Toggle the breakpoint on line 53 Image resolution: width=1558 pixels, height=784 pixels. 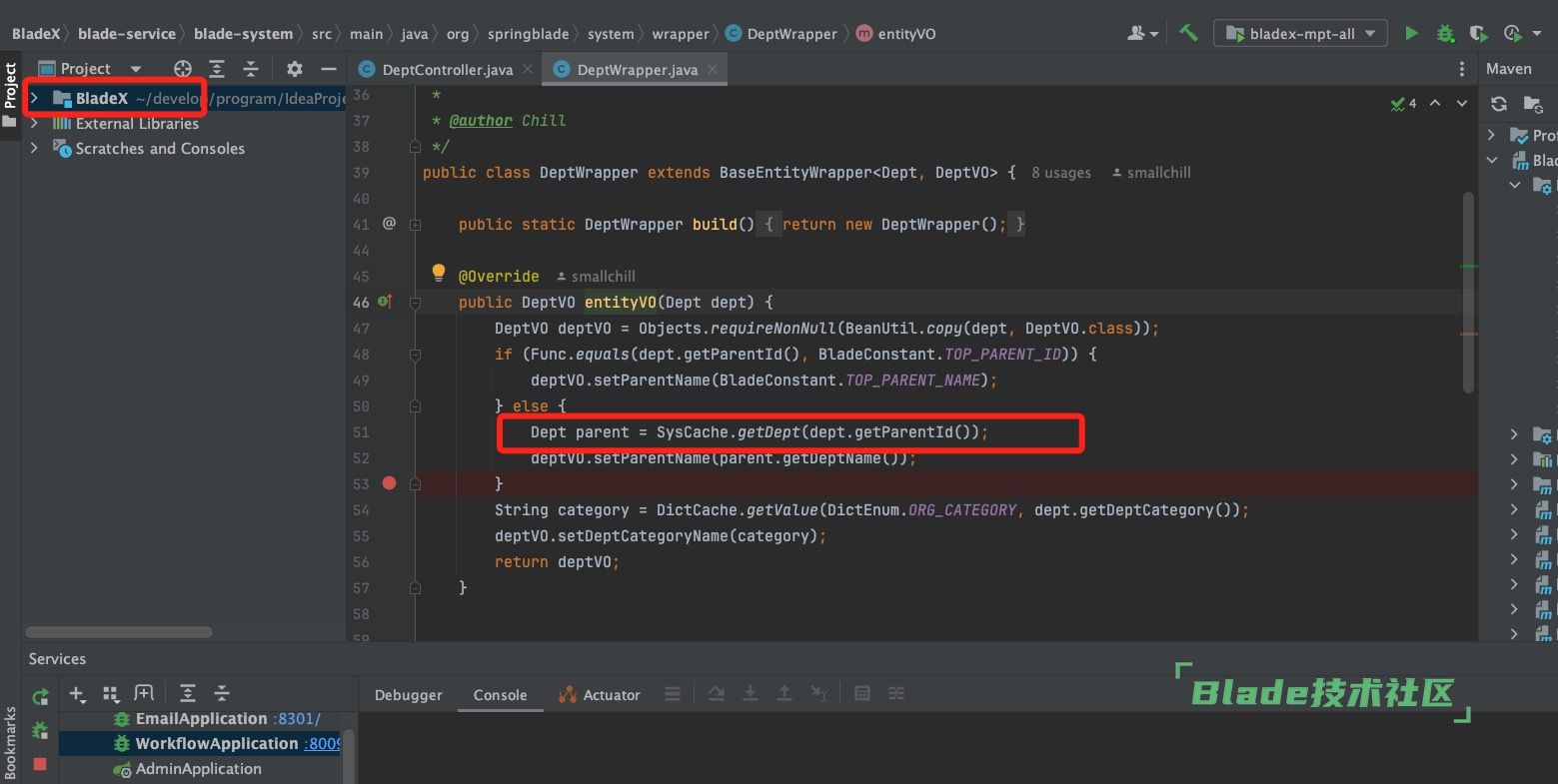coord(389,483)
